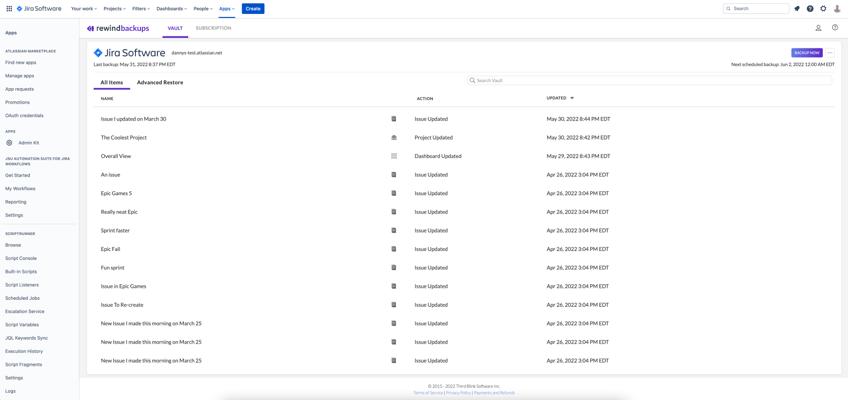Open Execution History in sidebar
The height and width of the screenshot is (400, 848).
click(x=24, y=351)
